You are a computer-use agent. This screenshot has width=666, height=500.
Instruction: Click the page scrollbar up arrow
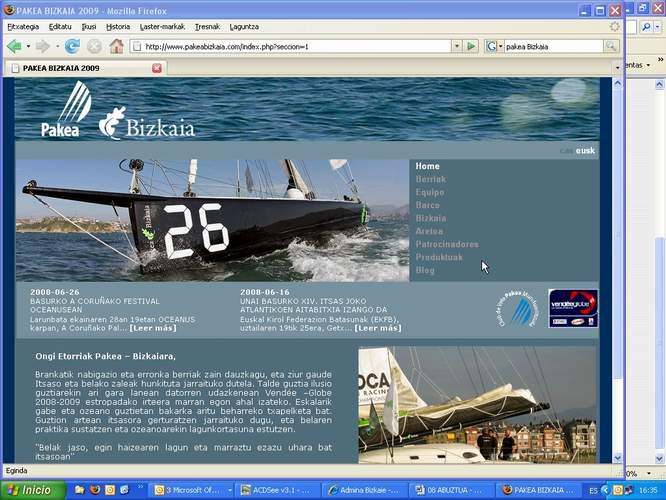click(x=618, y=84)
